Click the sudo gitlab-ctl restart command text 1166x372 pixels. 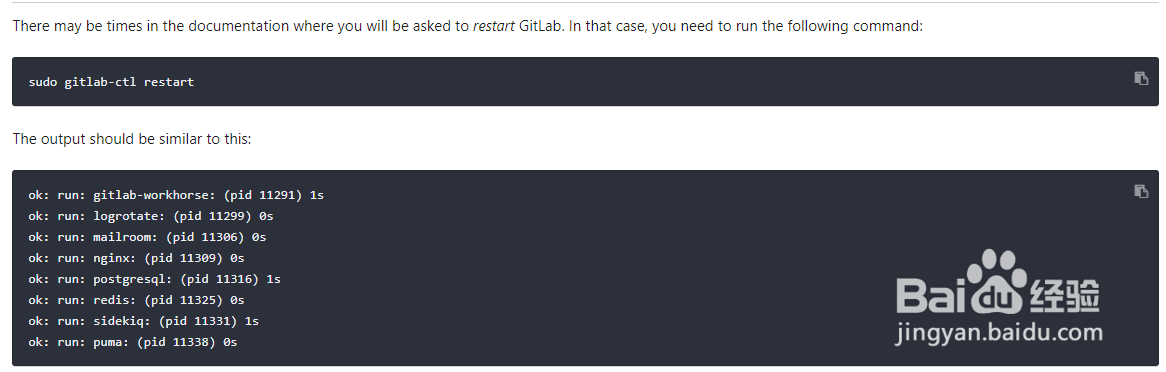tap(111, 82)
